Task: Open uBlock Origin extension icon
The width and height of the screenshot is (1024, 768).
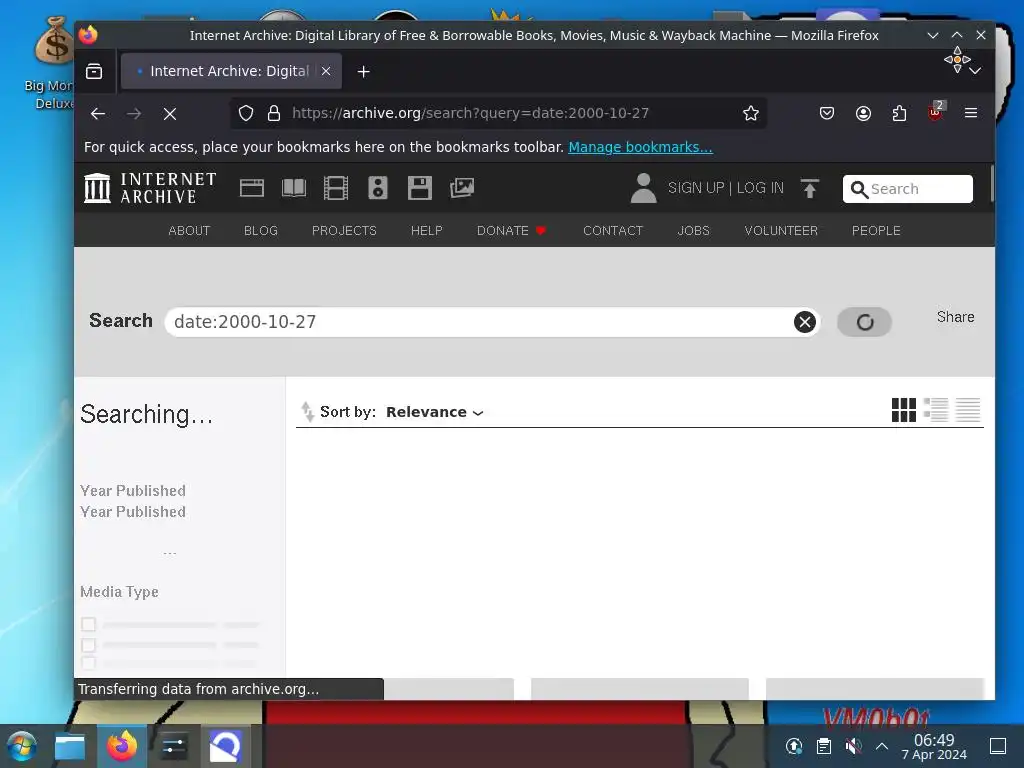Action: coord(936,112)
